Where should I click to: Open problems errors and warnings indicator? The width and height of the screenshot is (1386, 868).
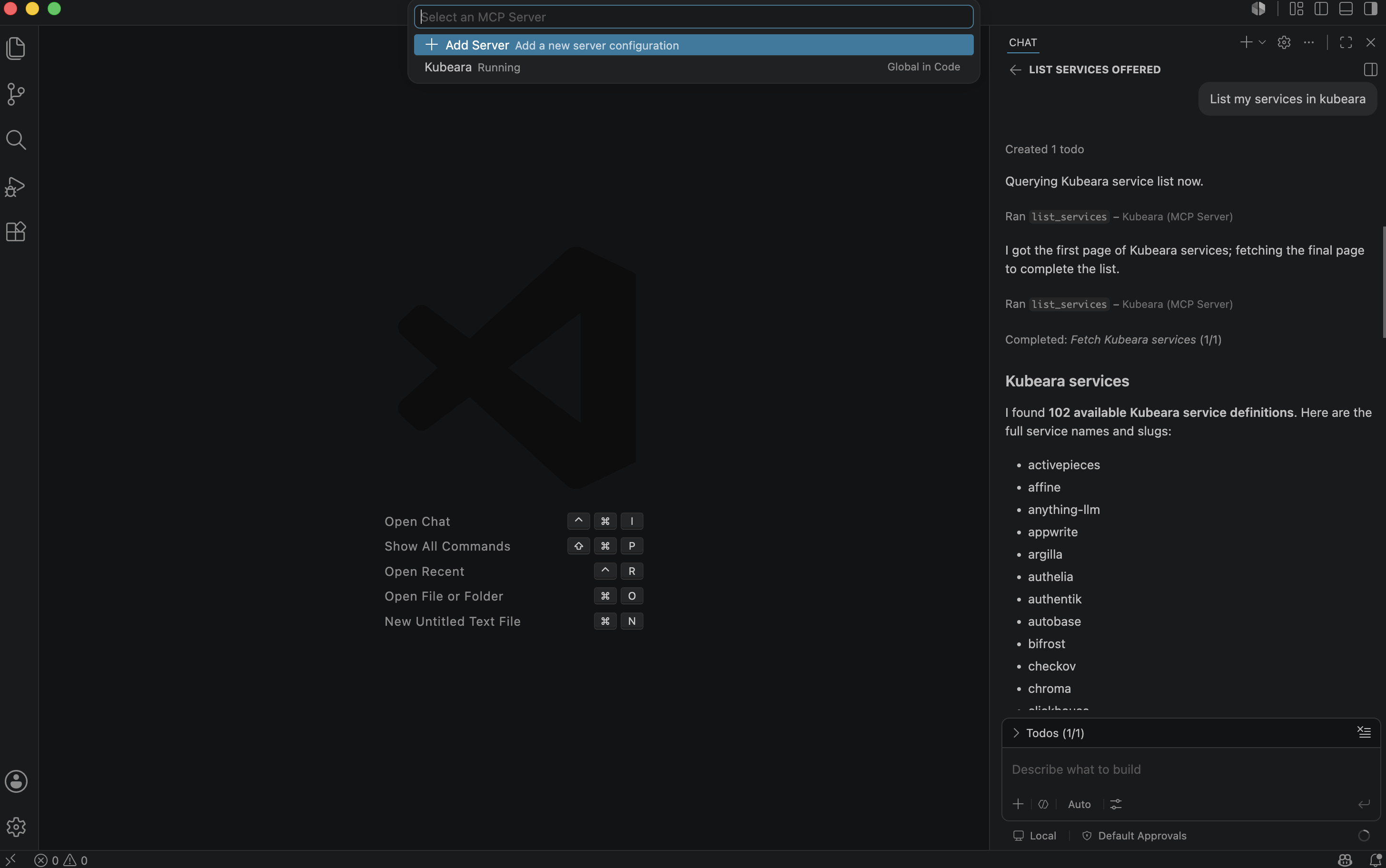[61, 860]
